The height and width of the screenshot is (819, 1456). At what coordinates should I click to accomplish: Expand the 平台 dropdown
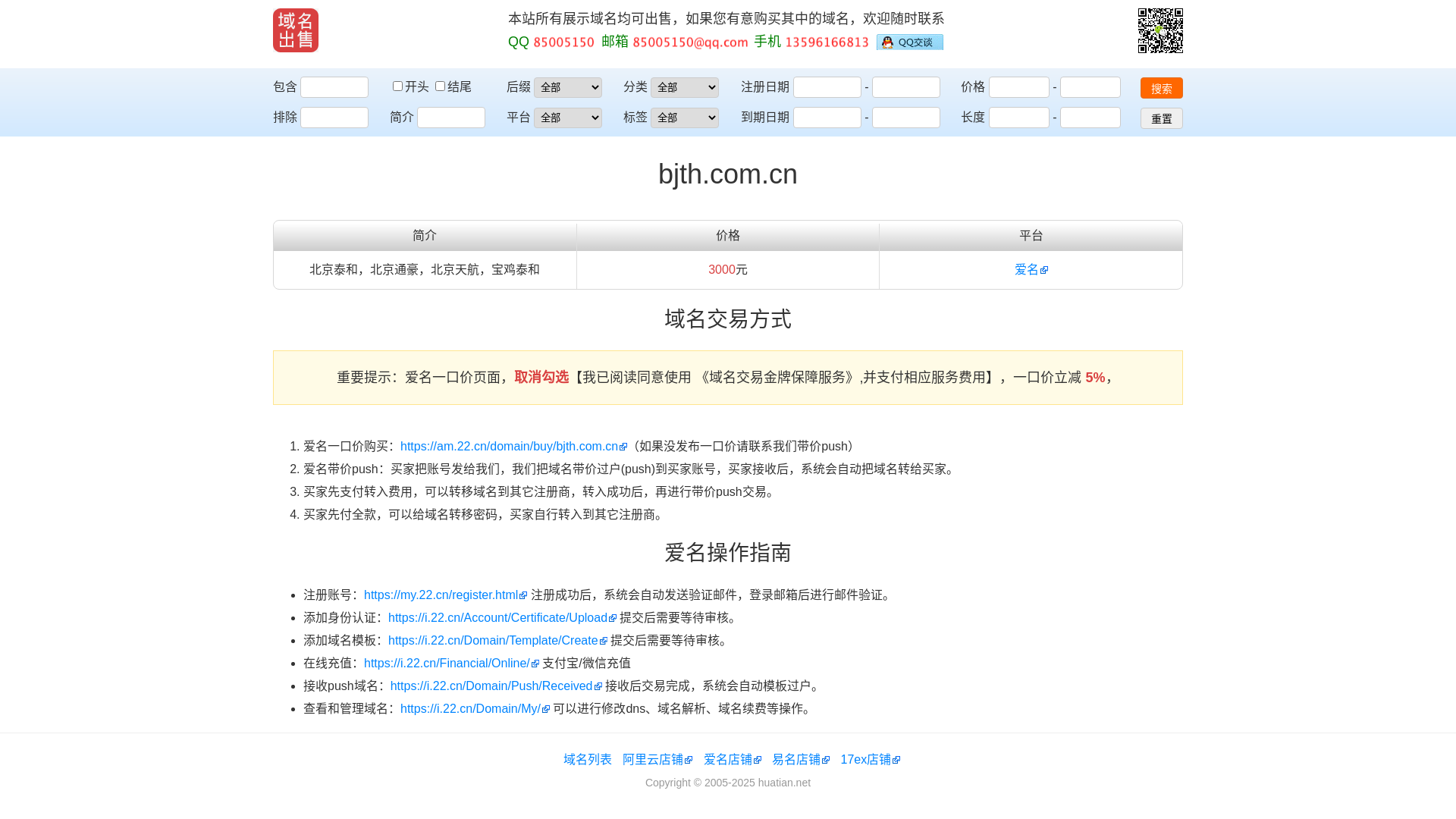(567, 118)
